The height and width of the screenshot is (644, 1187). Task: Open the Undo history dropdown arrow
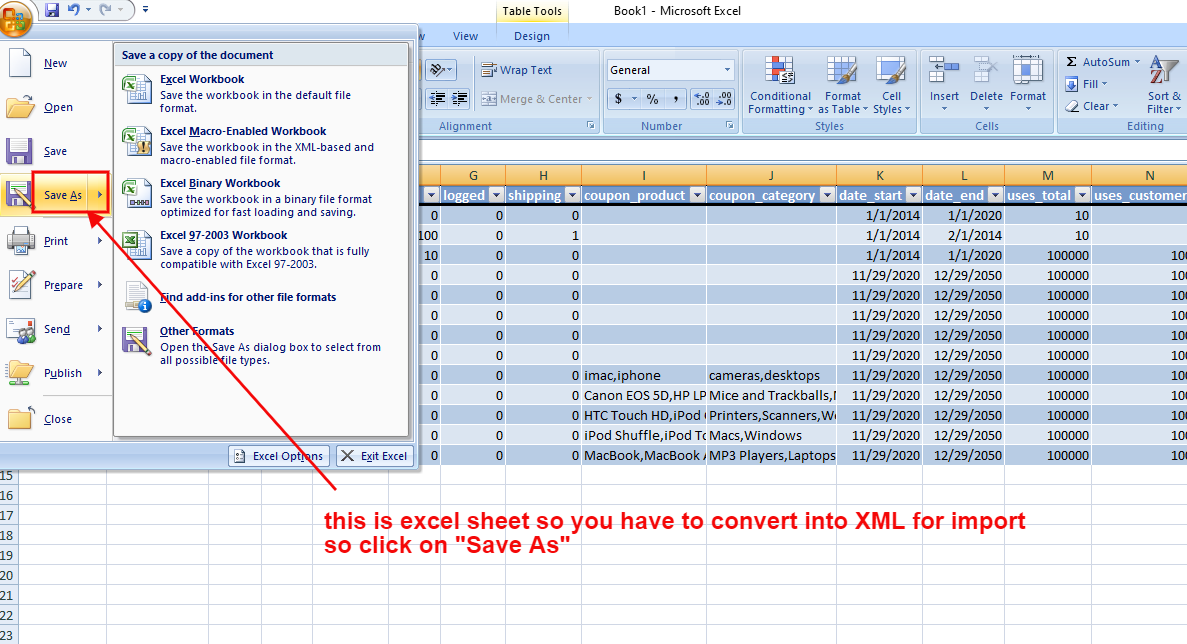click(x=88, y=10)
